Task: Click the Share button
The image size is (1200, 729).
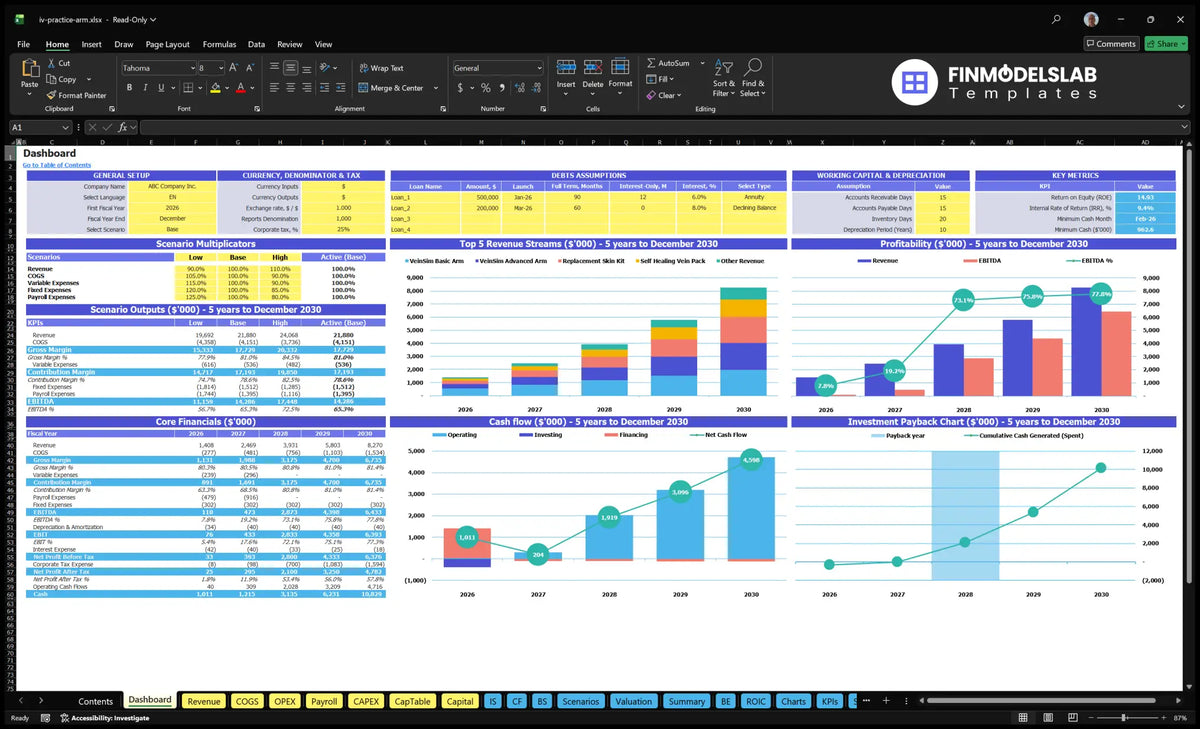Action: [x=1165, y=44]
